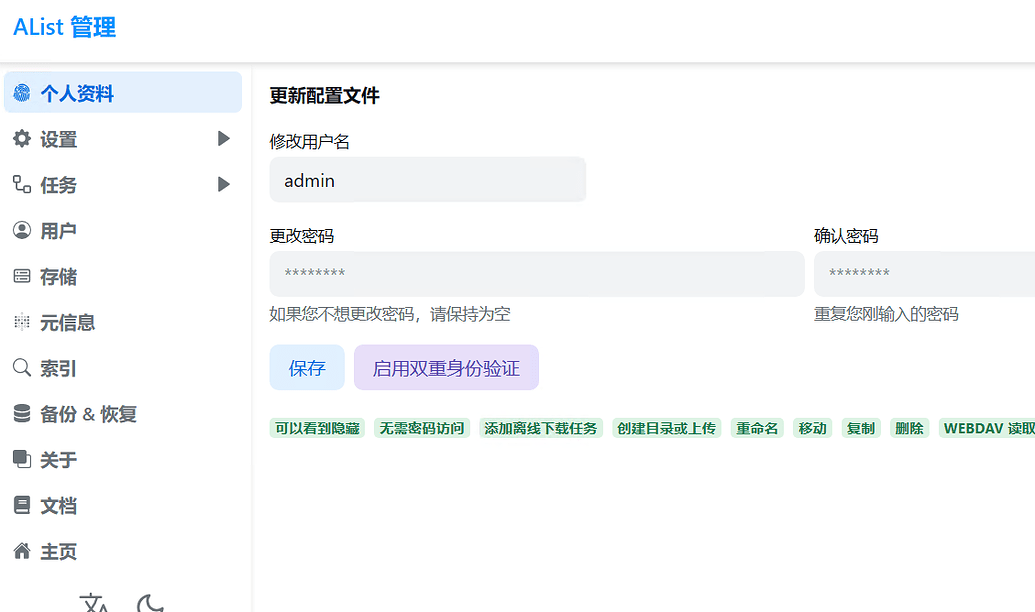Click the 保存 (Save) button
This screenshot has height=612, width=1035.
click(306, 367)
